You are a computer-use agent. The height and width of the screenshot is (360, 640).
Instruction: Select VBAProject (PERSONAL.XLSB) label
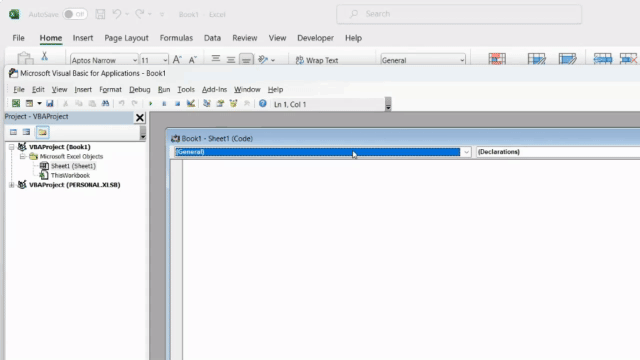pyautogui.click(x=75, y=185)
